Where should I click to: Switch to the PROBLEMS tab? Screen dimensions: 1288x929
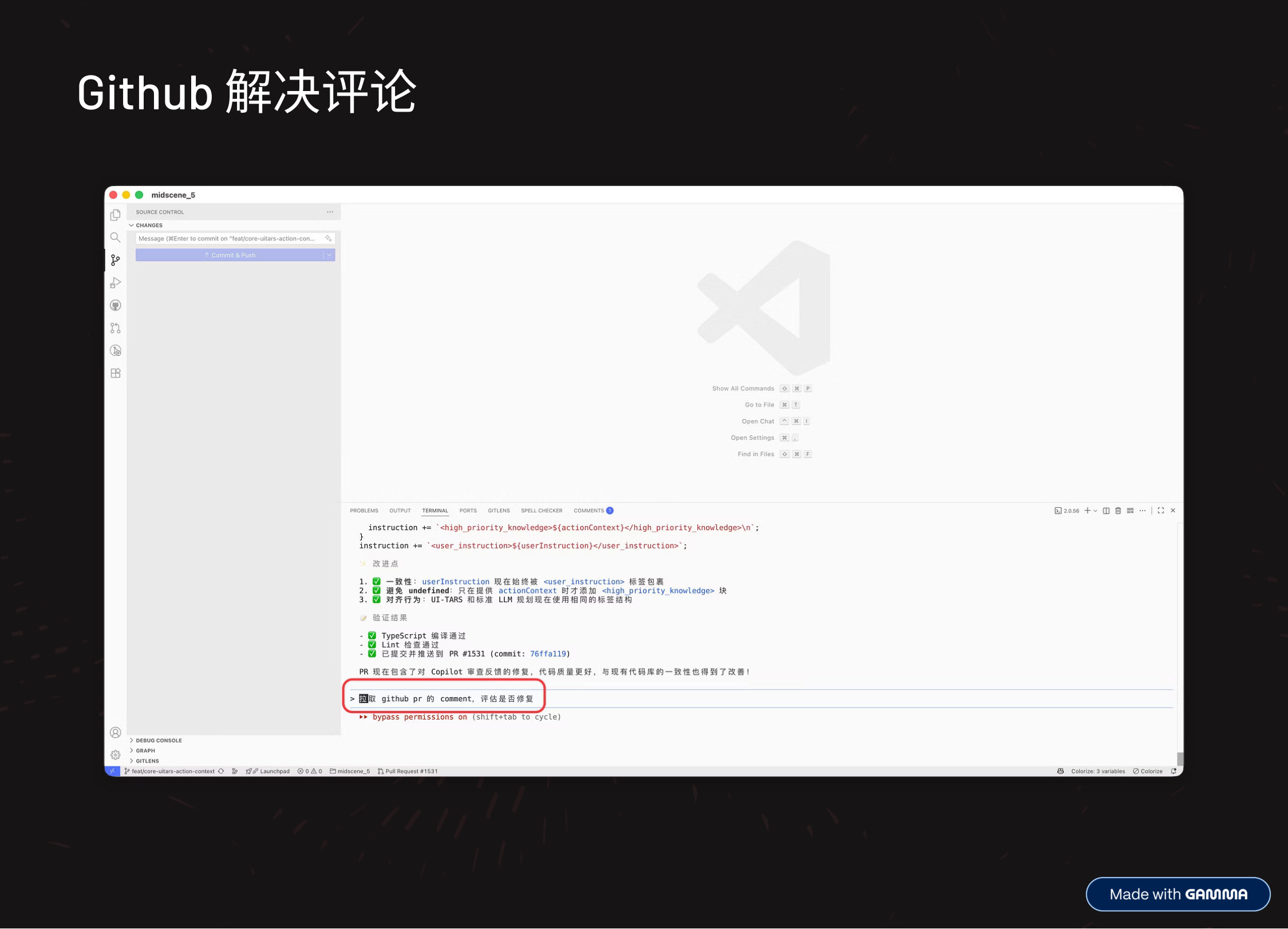[x=364, y=511]
